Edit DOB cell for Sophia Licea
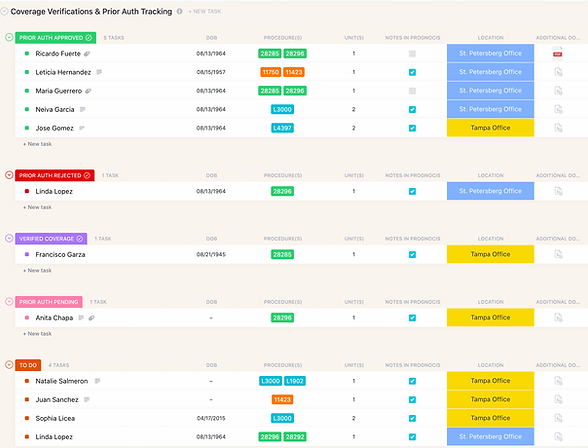588x448 pixels. (211, 418)
